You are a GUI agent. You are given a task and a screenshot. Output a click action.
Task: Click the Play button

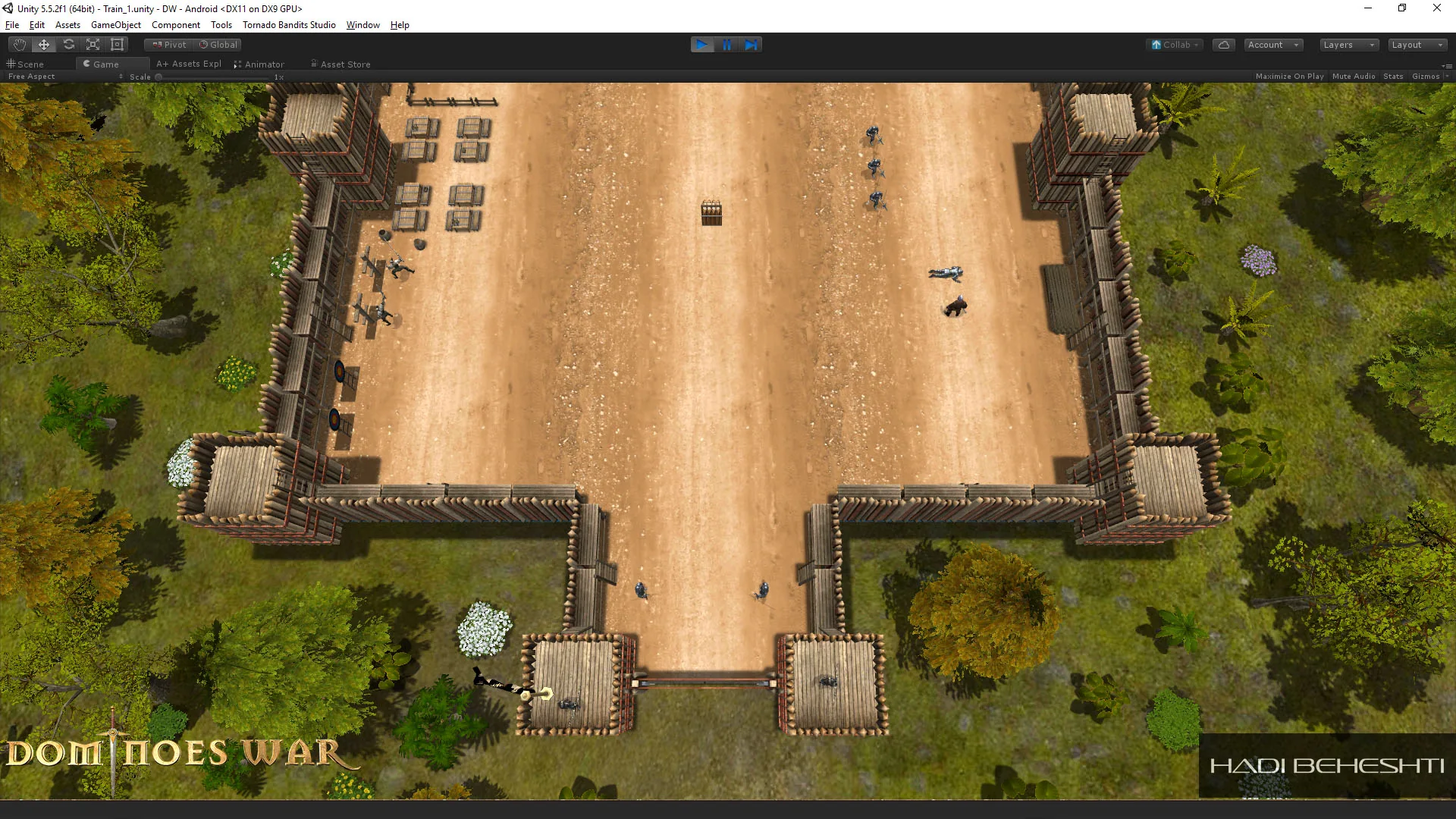tap(702, 45)
